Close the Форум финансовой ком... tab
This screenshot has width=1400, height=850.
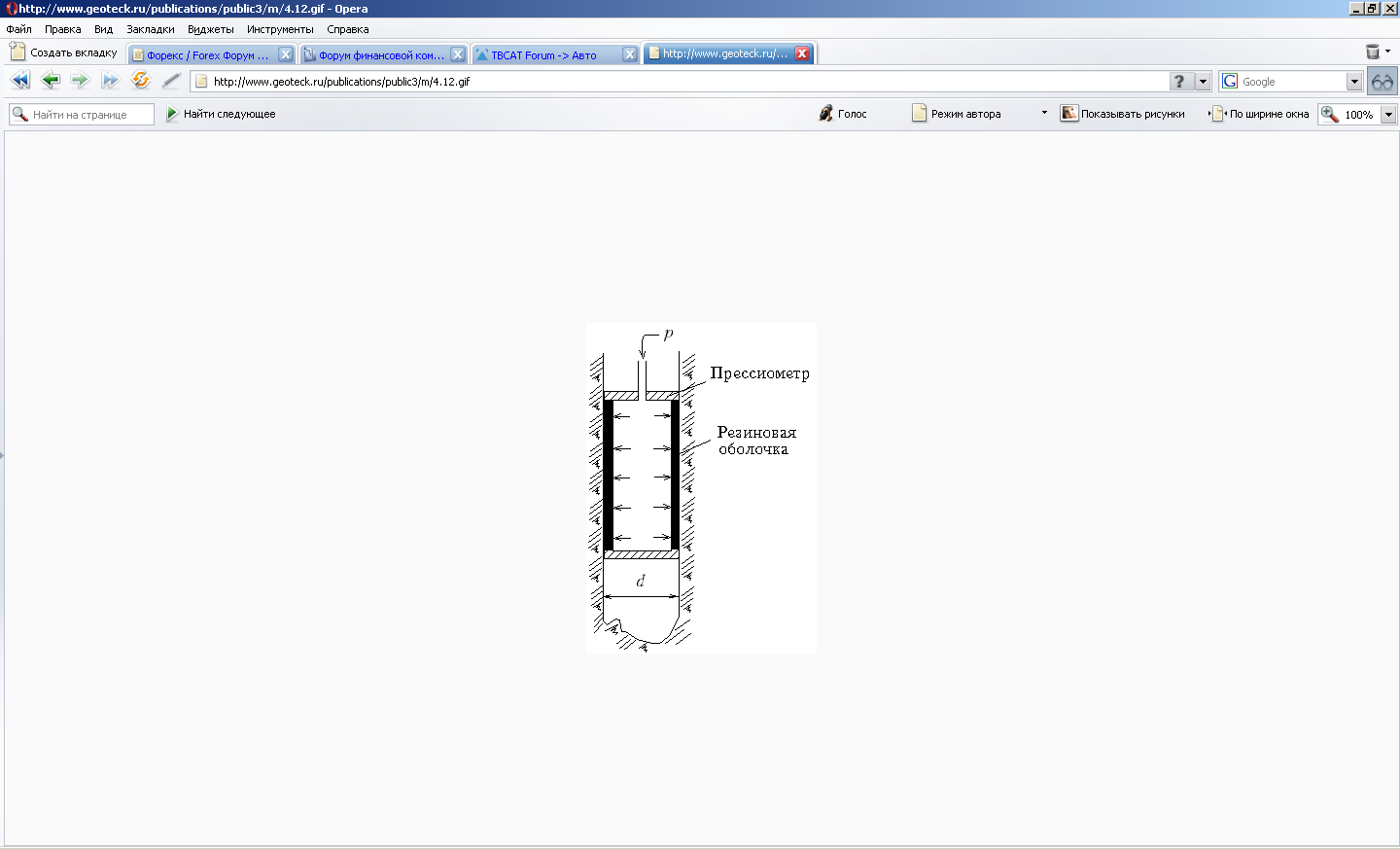458,54
